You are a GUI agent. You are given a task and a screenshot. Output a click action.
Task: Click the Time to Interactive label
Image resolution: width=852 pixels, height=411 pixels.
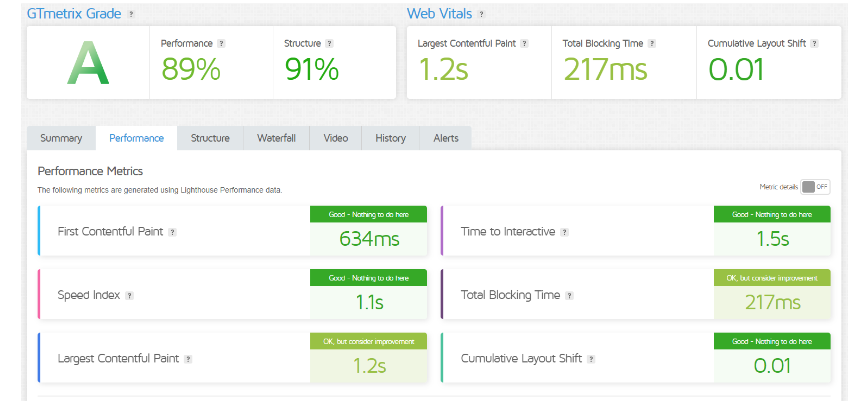pyautogui.click(x=508, y=232)
